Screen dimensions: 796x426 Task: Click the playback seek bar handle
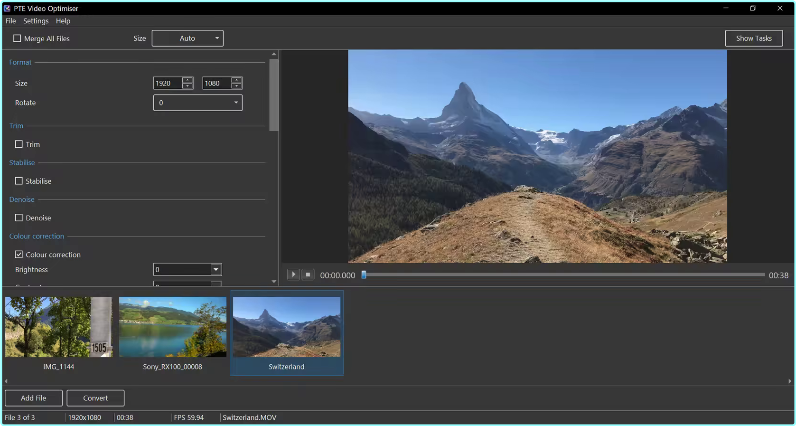coord(363,275)
